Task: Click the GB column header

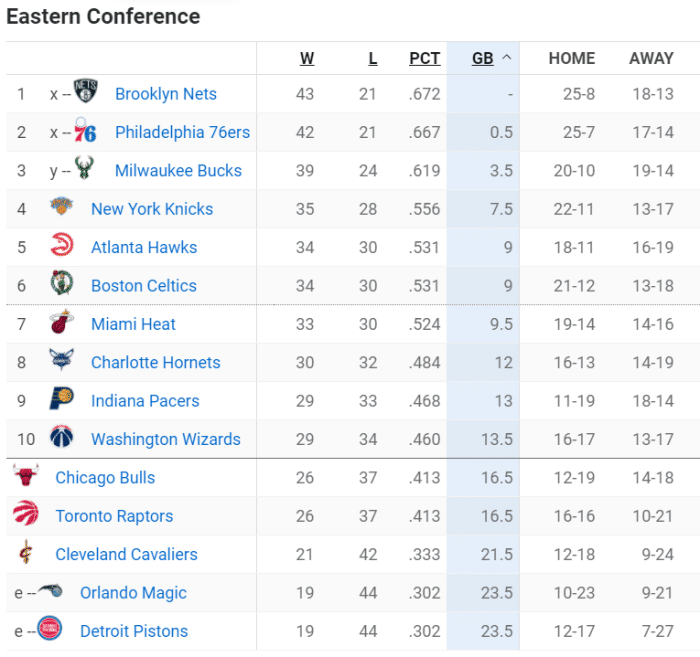Action: 482,59
